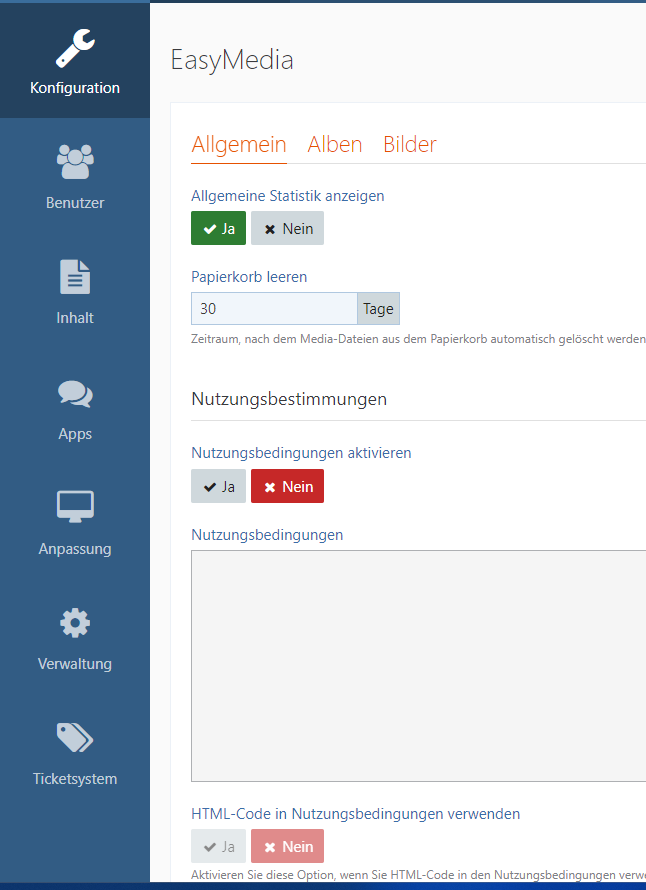Enable Ja for Nutzungsbedingungen aktivieren
Viewport: 646px width, 890px height.
[218, 487]
